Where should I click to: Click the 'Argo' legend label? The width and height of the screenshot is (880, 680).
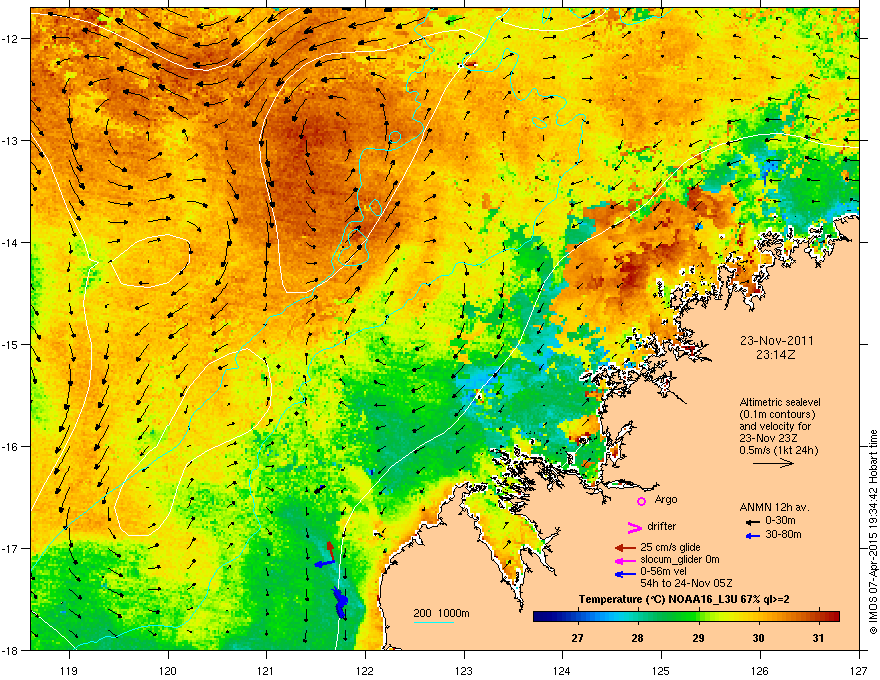(666, 499)
